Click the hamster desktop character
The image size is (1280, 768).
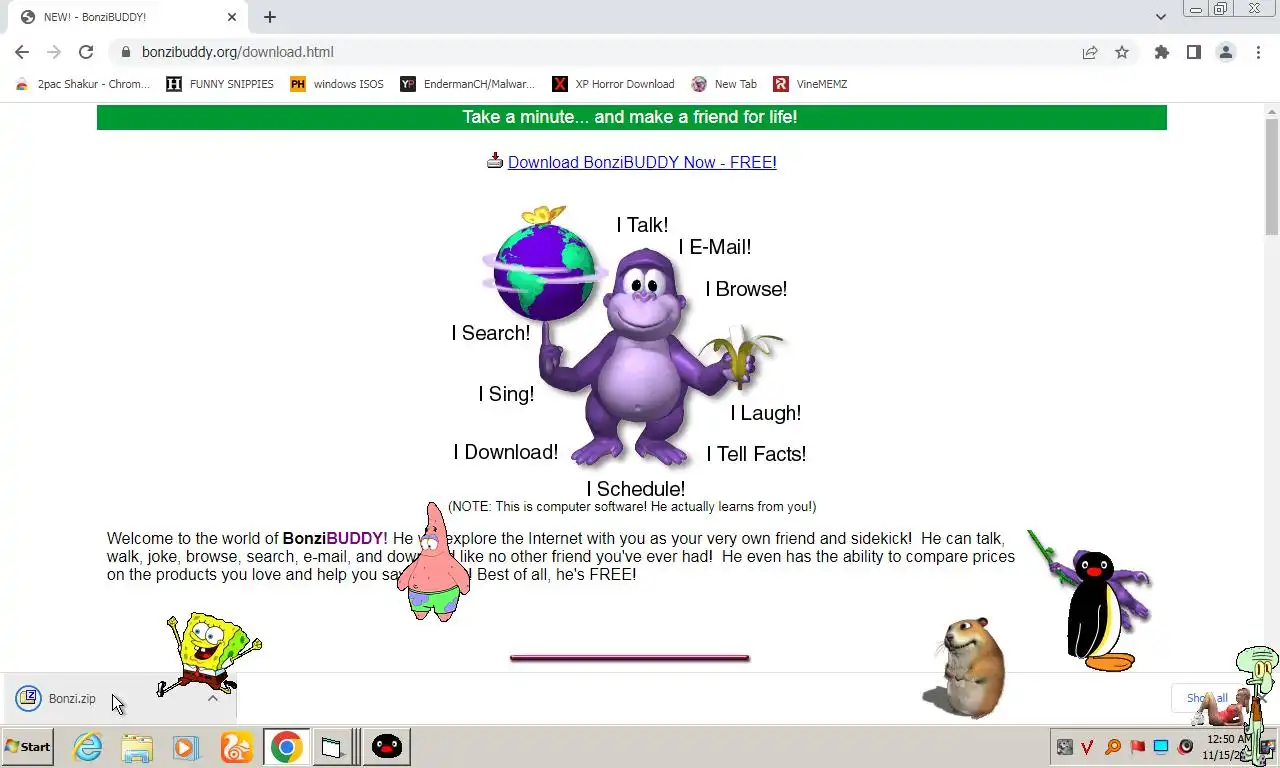point(963,667)
